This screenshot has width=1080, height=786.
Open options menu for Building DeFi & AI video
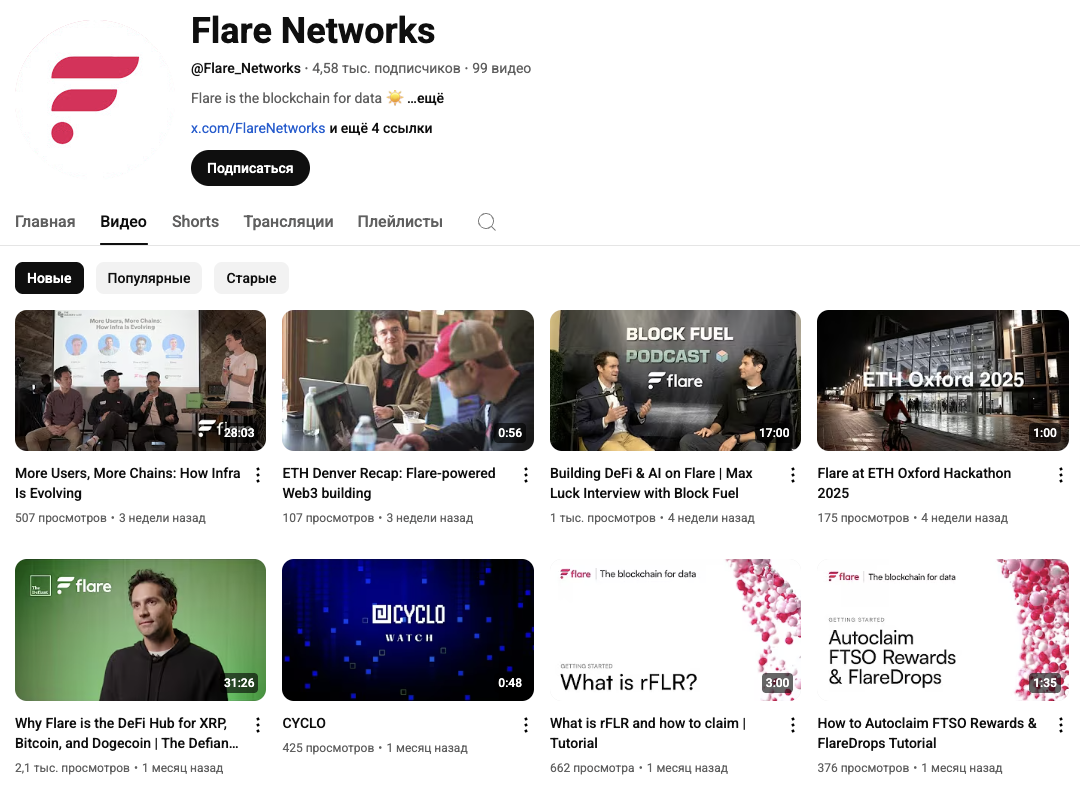pos(793,475)
